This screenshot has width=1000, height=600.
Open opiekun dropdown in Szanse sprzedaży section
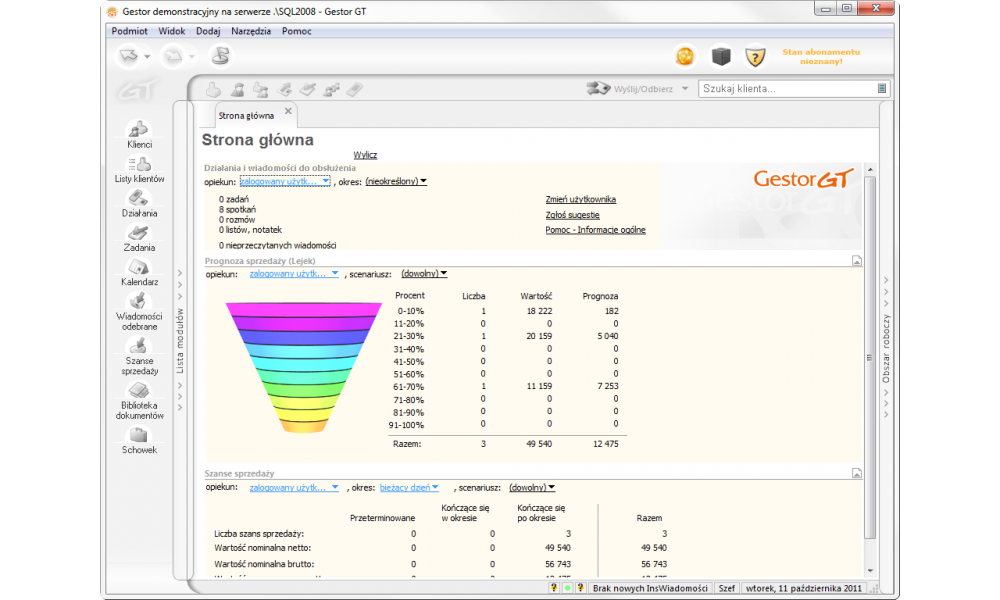click(294, 488)
